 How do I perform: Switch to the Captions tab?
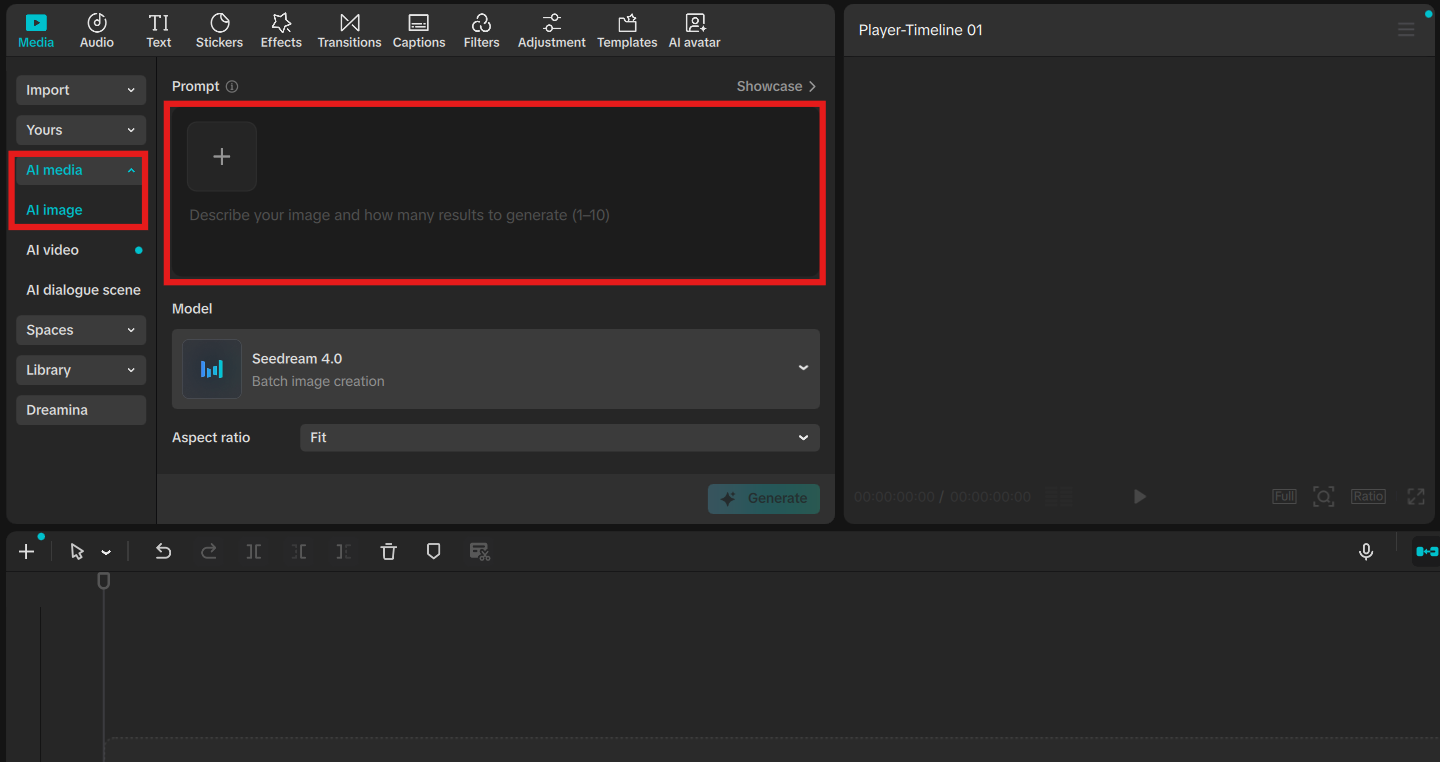pyautogui.click(x=419, y=31)
